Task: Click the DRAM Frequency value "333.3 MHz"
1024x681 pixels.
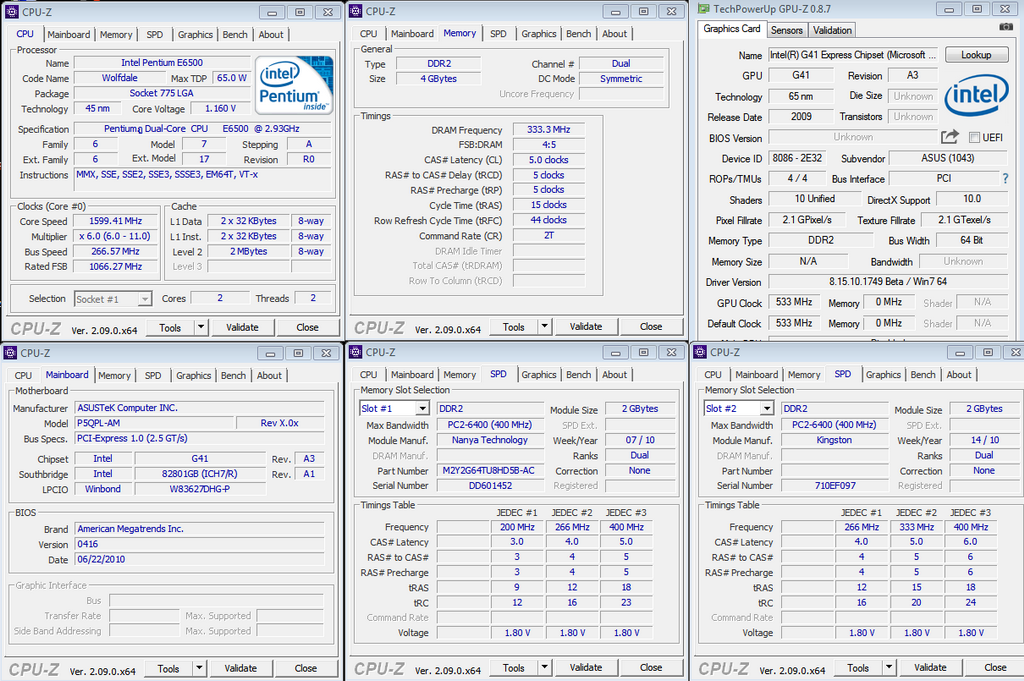Action: pos(549,129)
